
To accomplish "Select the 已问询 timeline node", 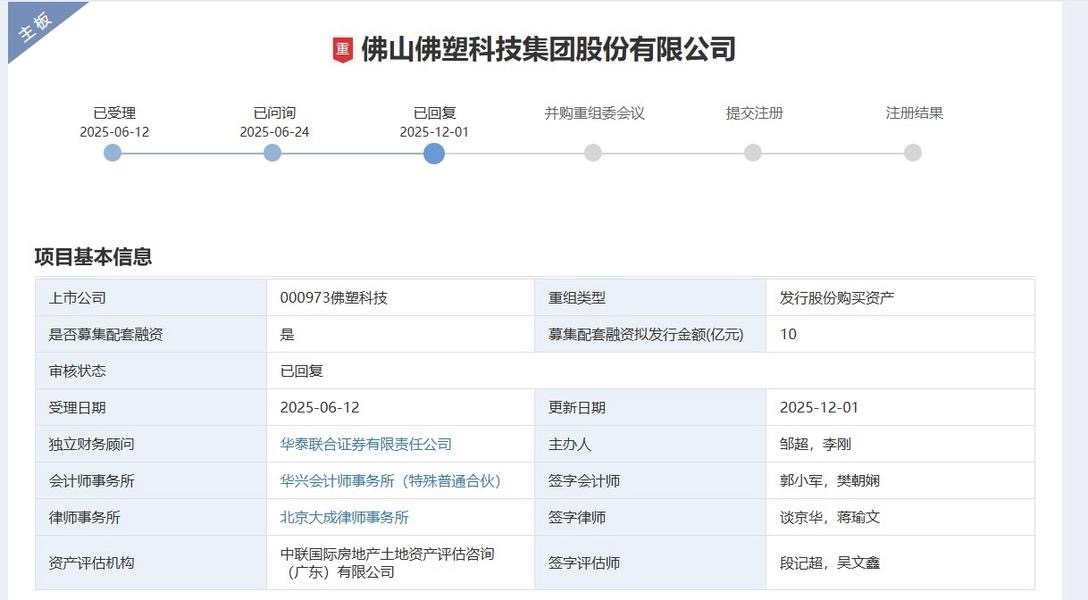I will point(273,153).
